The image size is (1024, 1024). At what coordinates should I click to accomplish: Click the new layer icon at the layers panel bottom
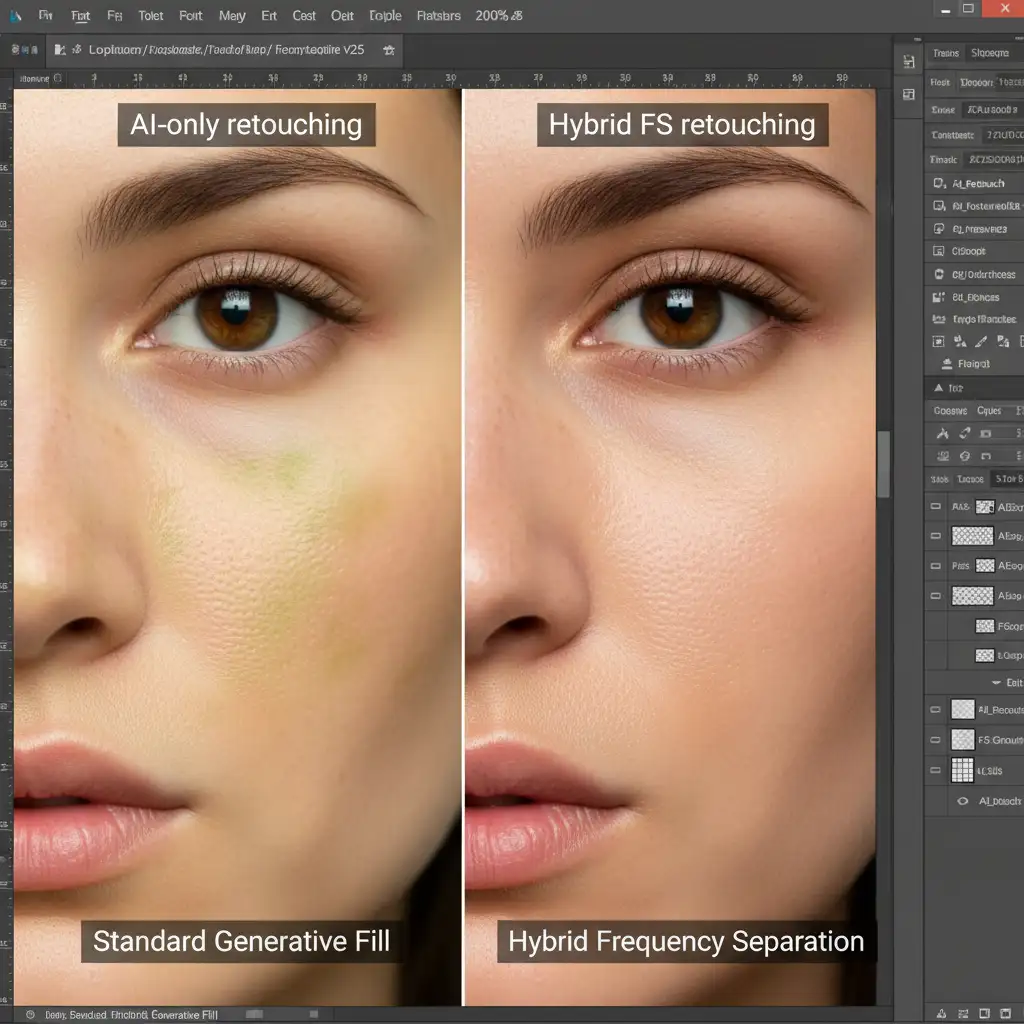[x=985, y=1013]
